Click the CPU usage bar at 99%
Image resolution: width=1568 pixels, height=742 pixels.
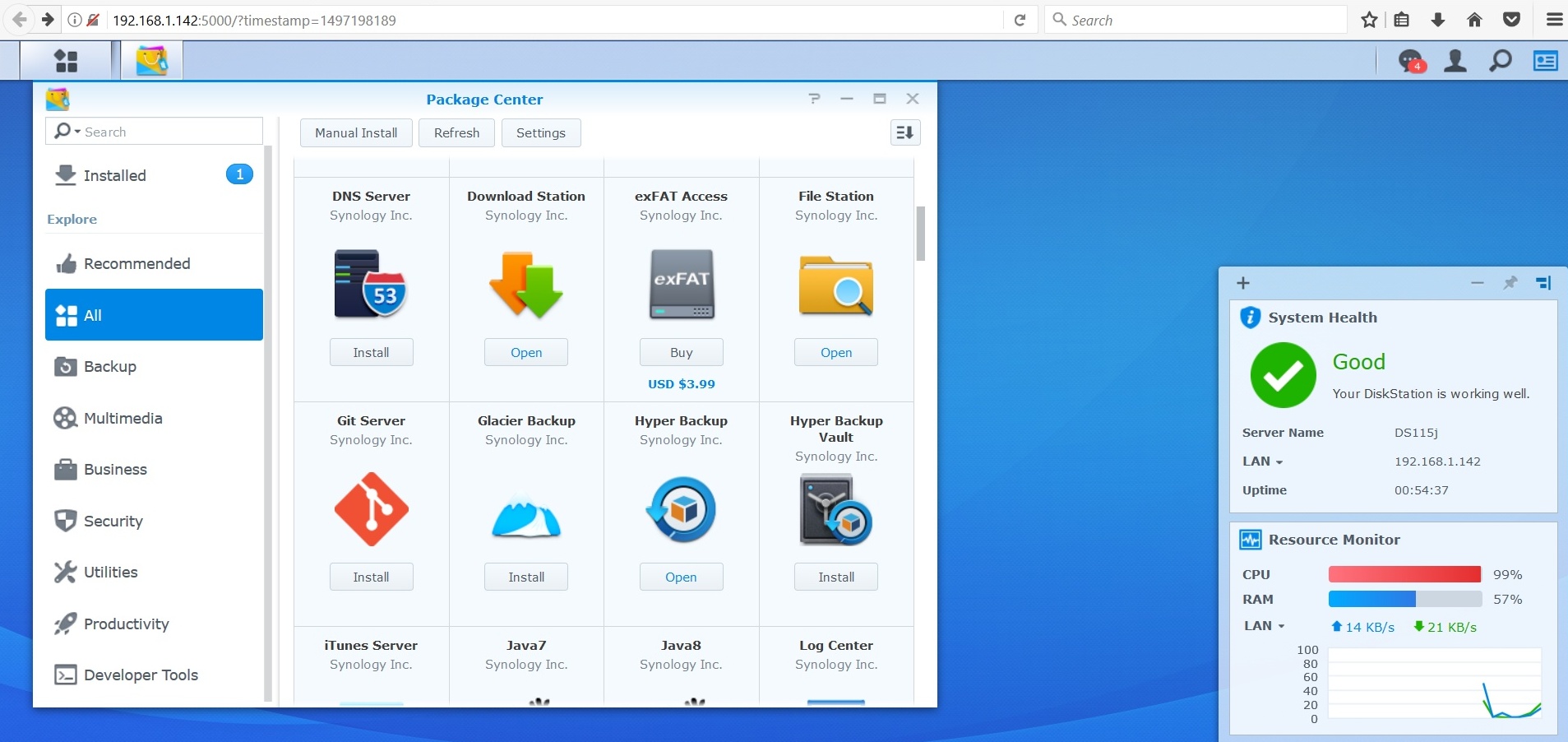1404,574
